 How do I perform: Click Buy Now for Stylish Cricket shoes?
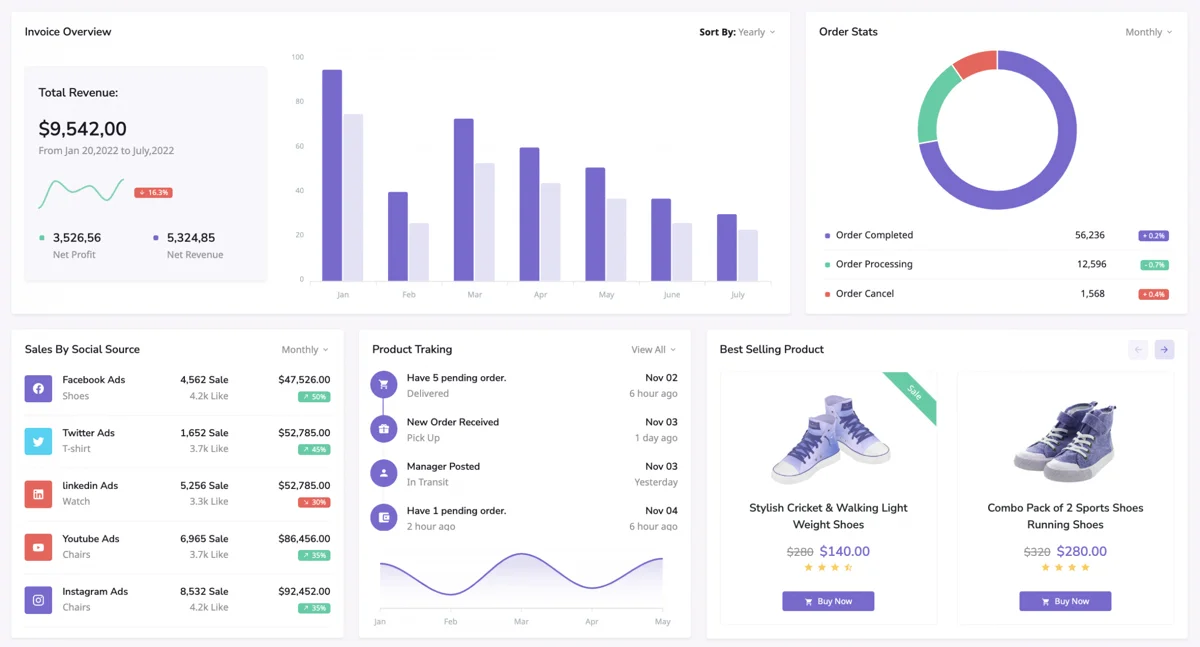(x=828, y=601)
